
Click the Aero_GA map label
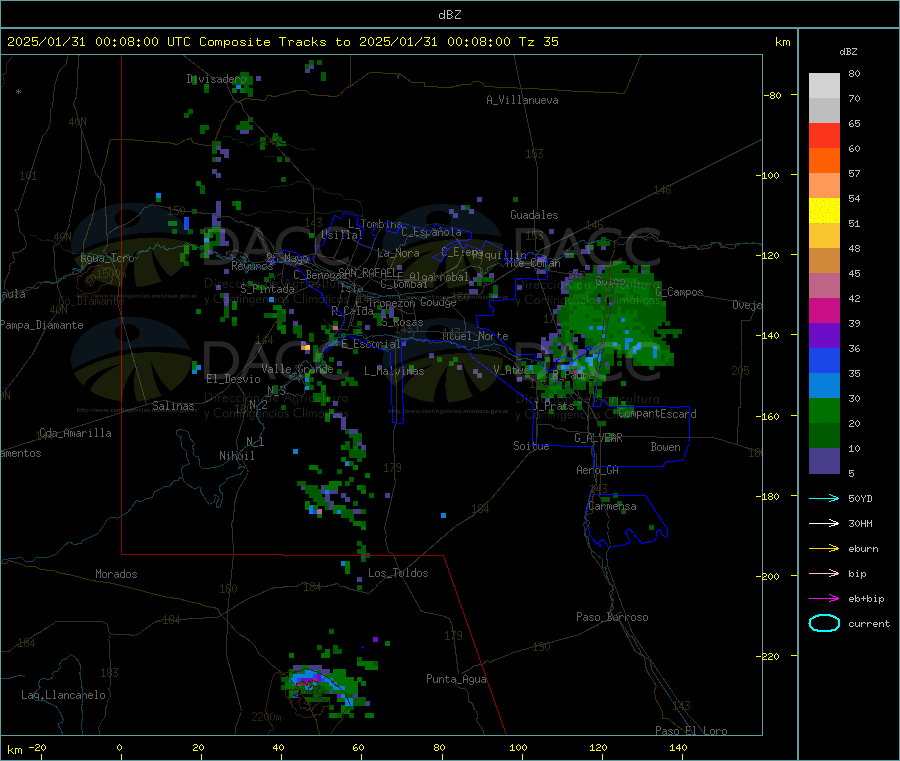(598, 470)
